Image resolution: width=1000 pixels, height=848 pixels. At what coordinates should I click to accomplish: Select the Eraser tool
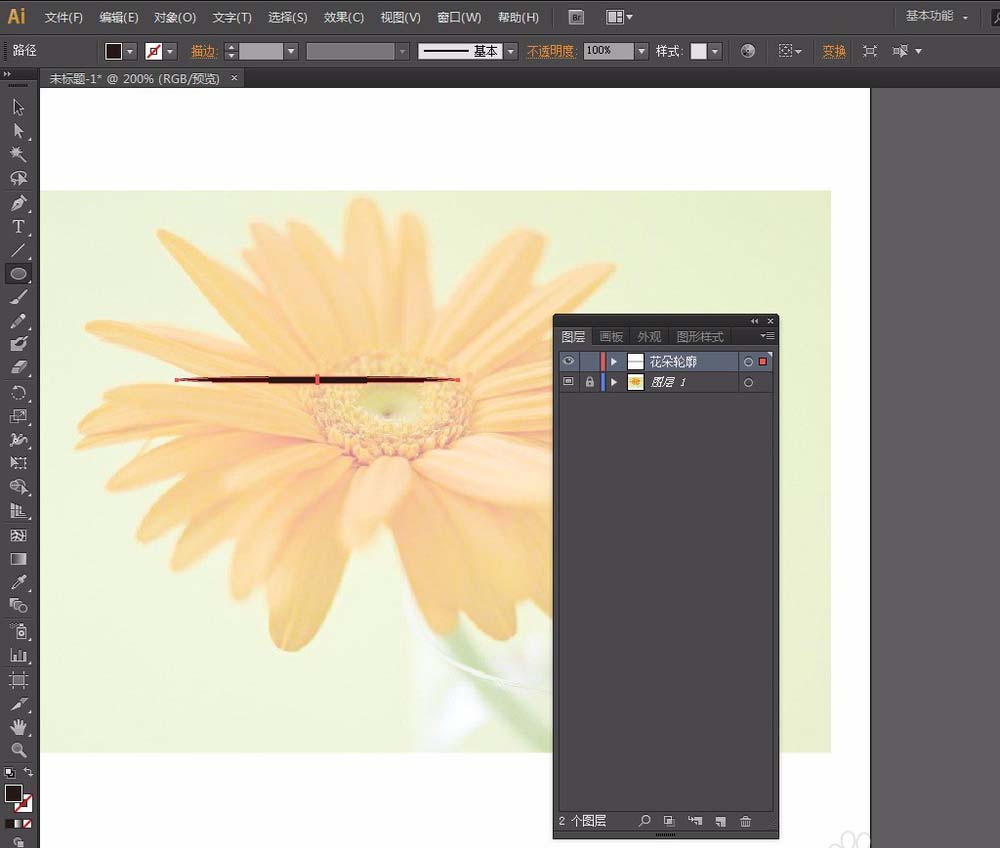(x=18, y=368)
